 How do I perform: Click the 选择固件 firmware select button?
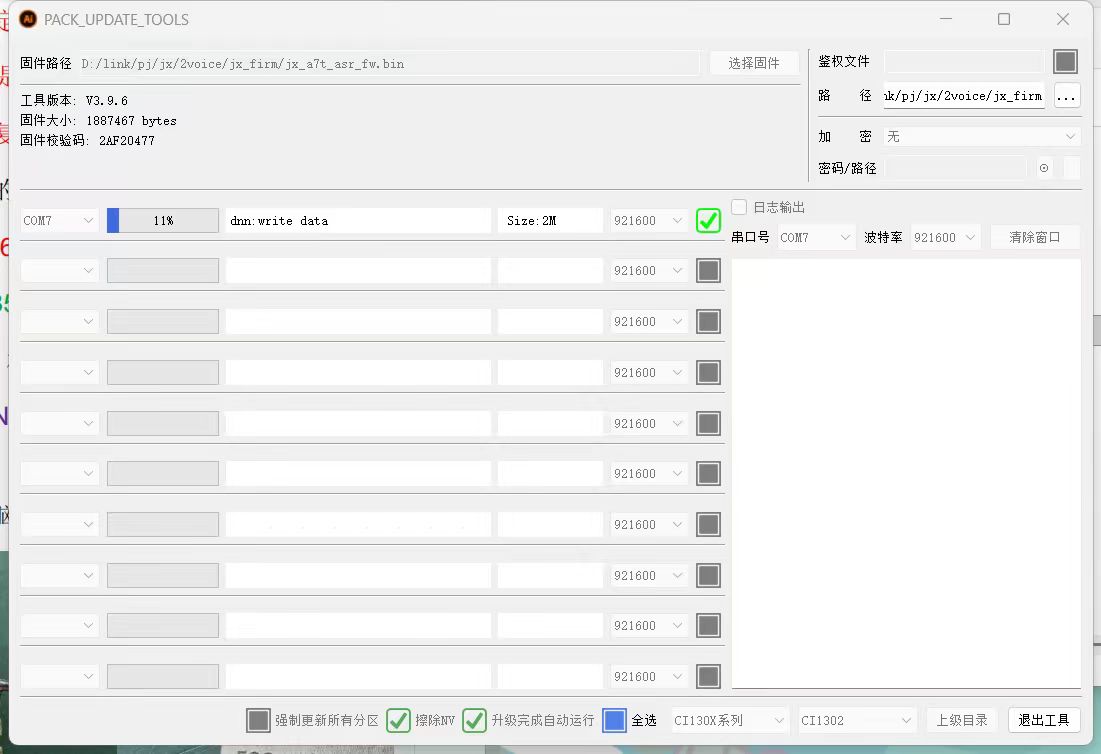(x=754, y=62)
